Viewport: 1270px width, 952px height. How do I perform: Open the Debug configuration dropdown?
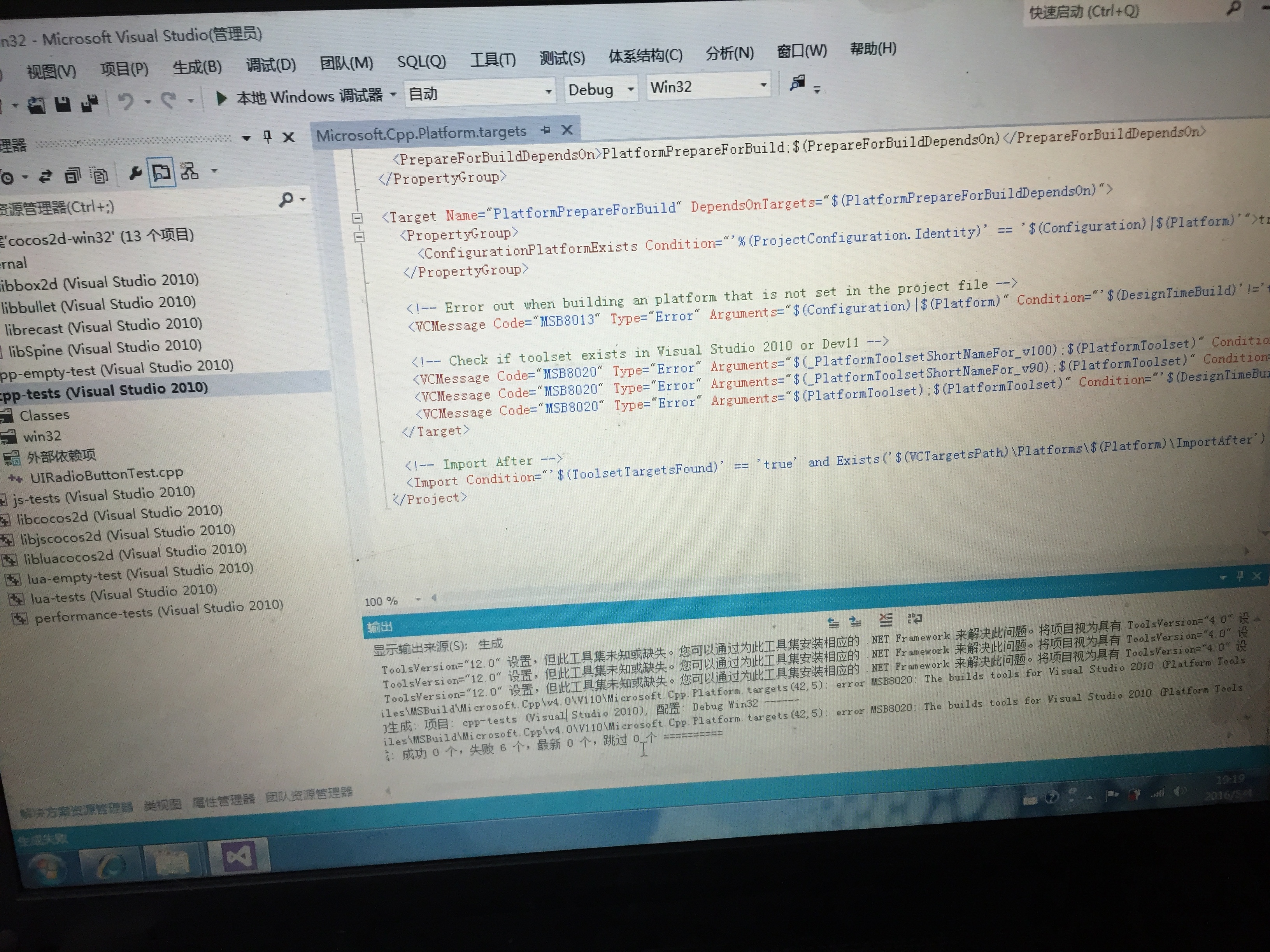click(630, 89)
